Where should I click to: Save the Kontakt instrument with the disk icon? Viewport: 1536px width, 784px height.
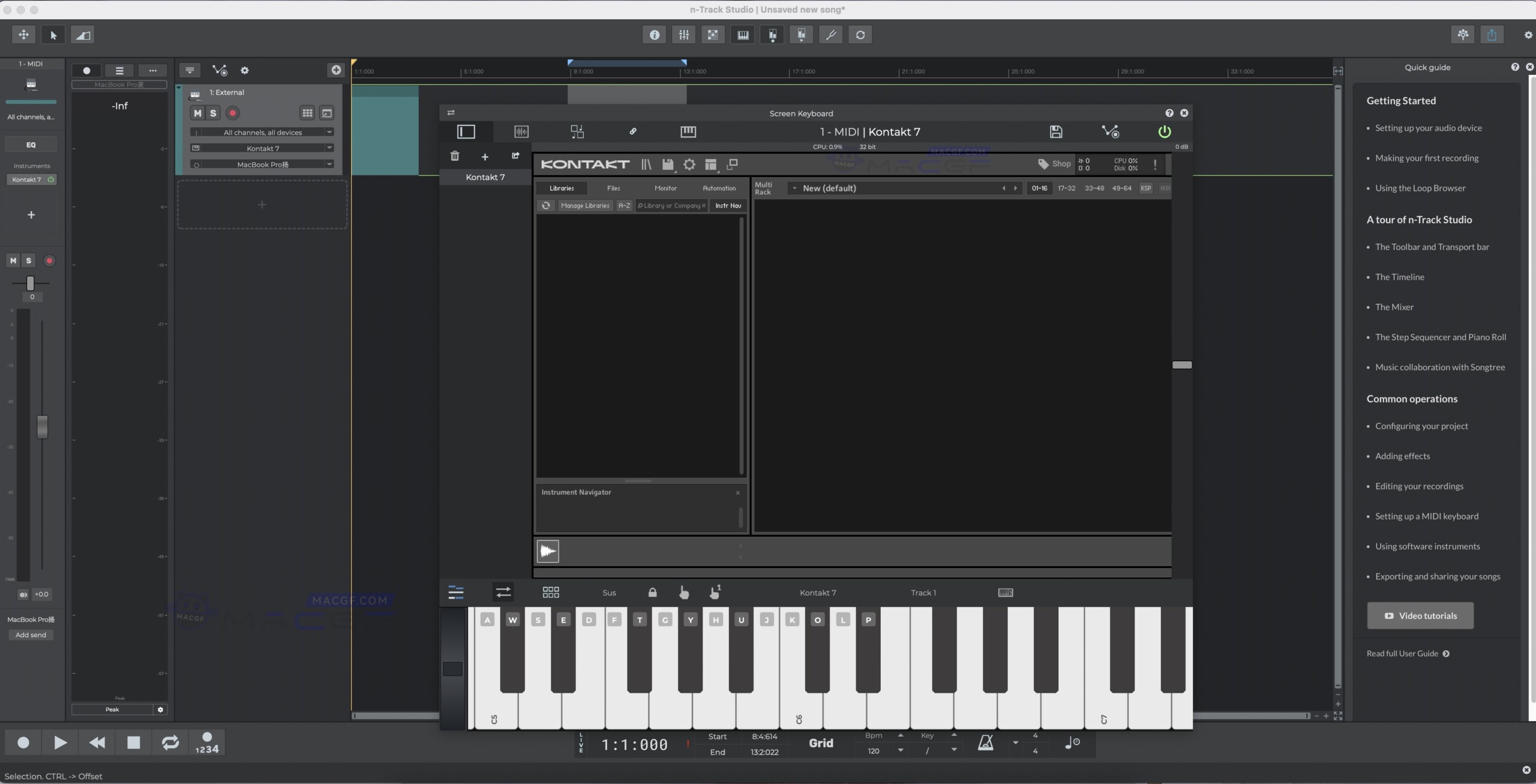point(668,164)
